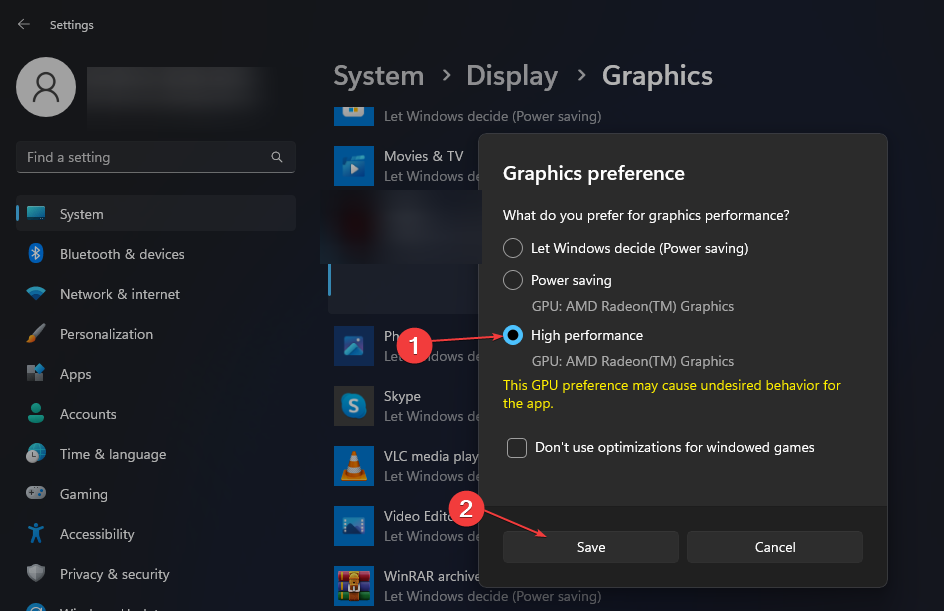Click the Find a setting search box
The width and height of the screenshot is (944, 611).
click(155, 157)
